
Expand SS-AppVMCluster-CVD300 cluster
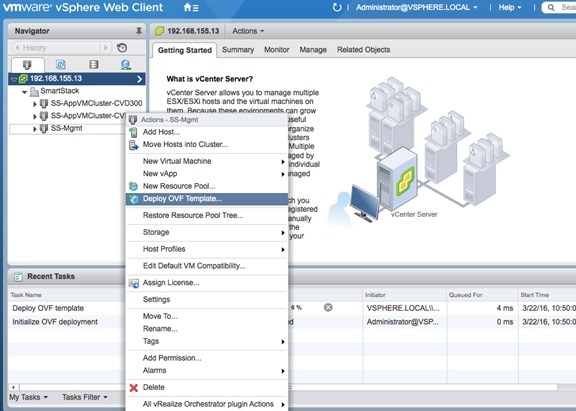[35, 104]
